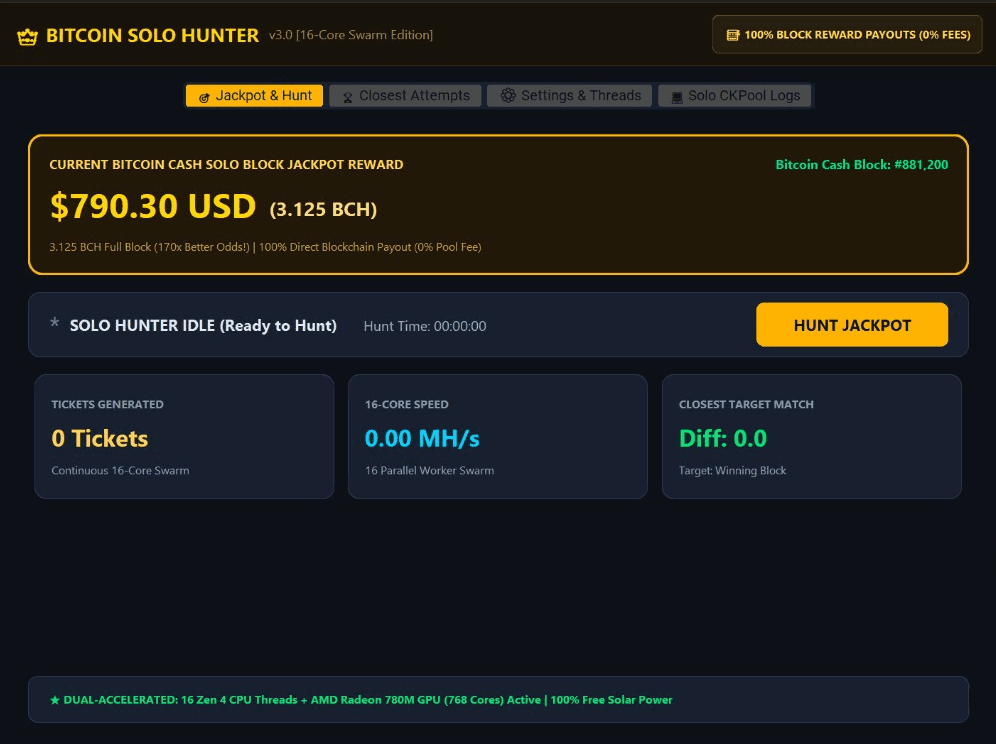996x744 pixels.
Task: Click the hourglass icon on Closest Attempts tab
Action: (x=347, y=97)
